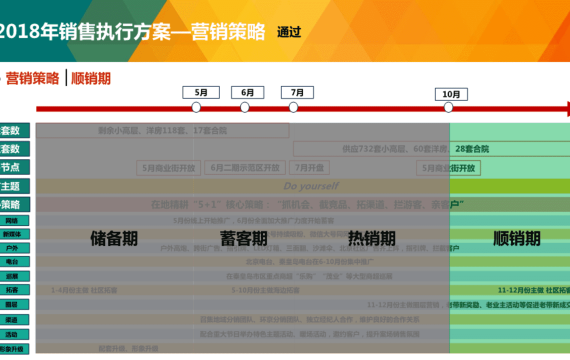Click the 顺销期 phase heading in green area
This screenshot has height=360, width=570.
(x=517, y=239)
